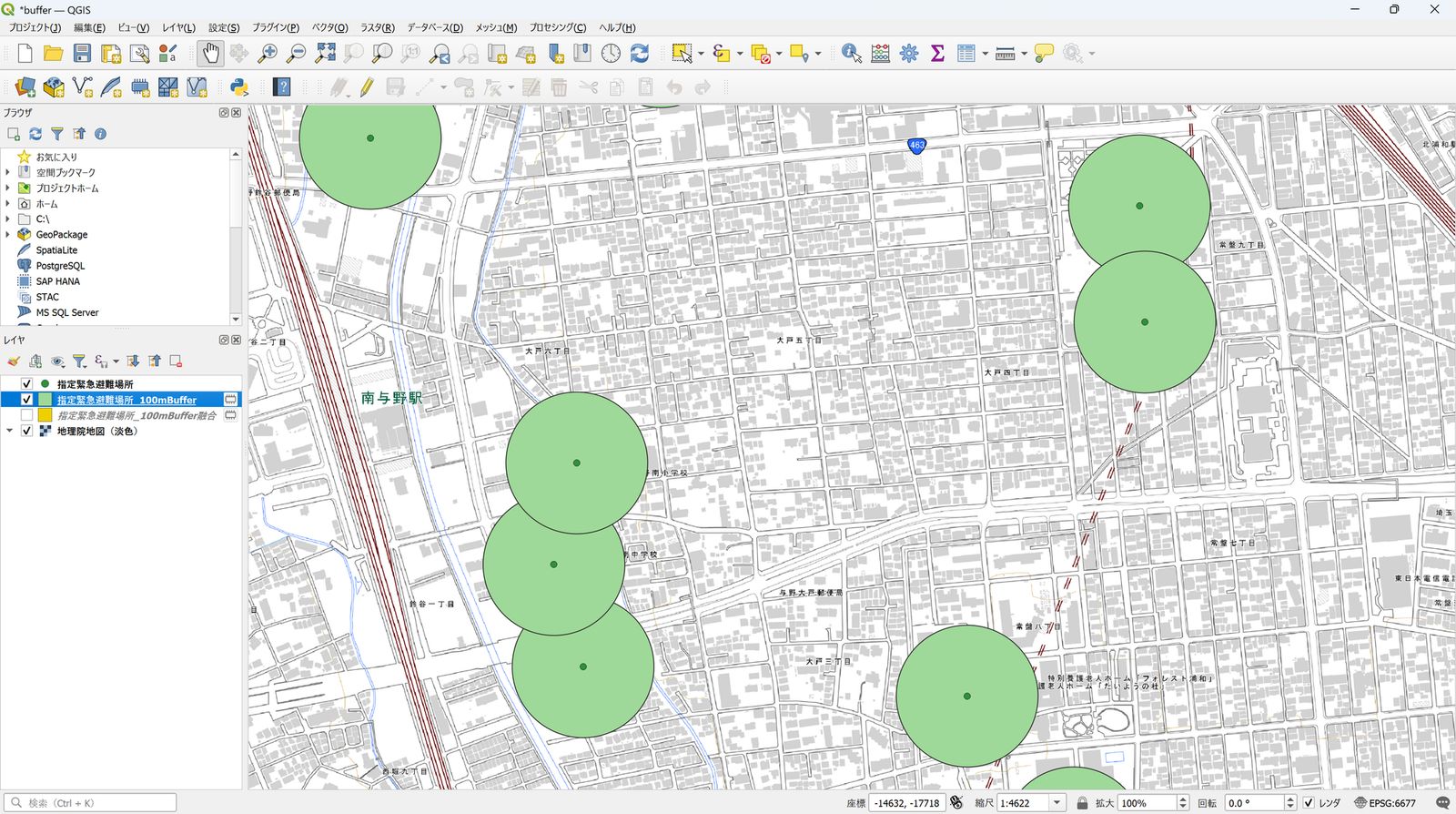Image resolution: width=1456 pixels, height=814 pixels.
Task: Click the Refresh map canvas icon
Action: click(640, 54)
